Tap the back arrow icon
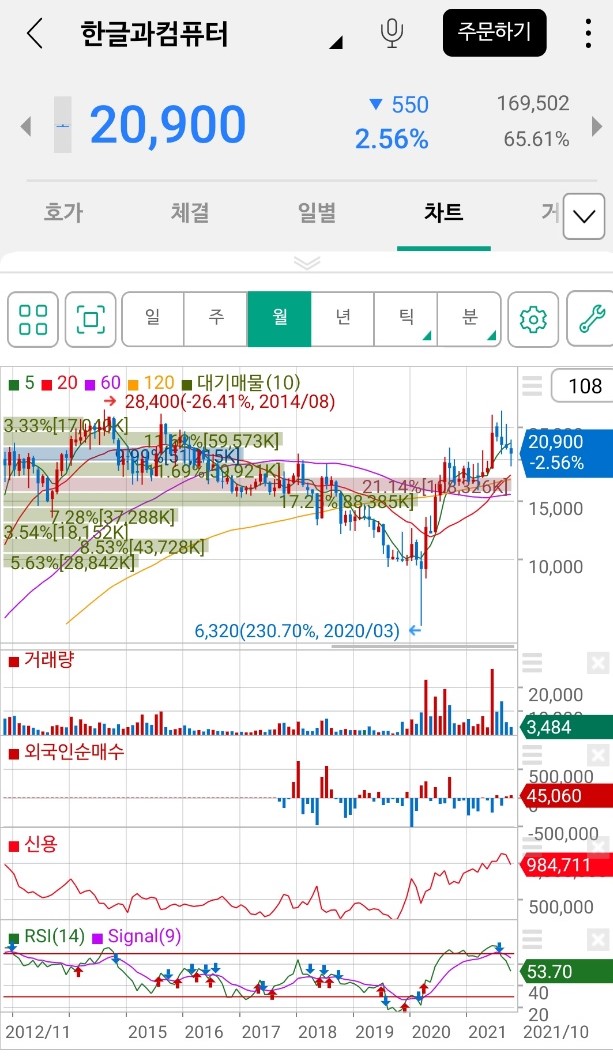613x1058 pixels. [34, 33]
